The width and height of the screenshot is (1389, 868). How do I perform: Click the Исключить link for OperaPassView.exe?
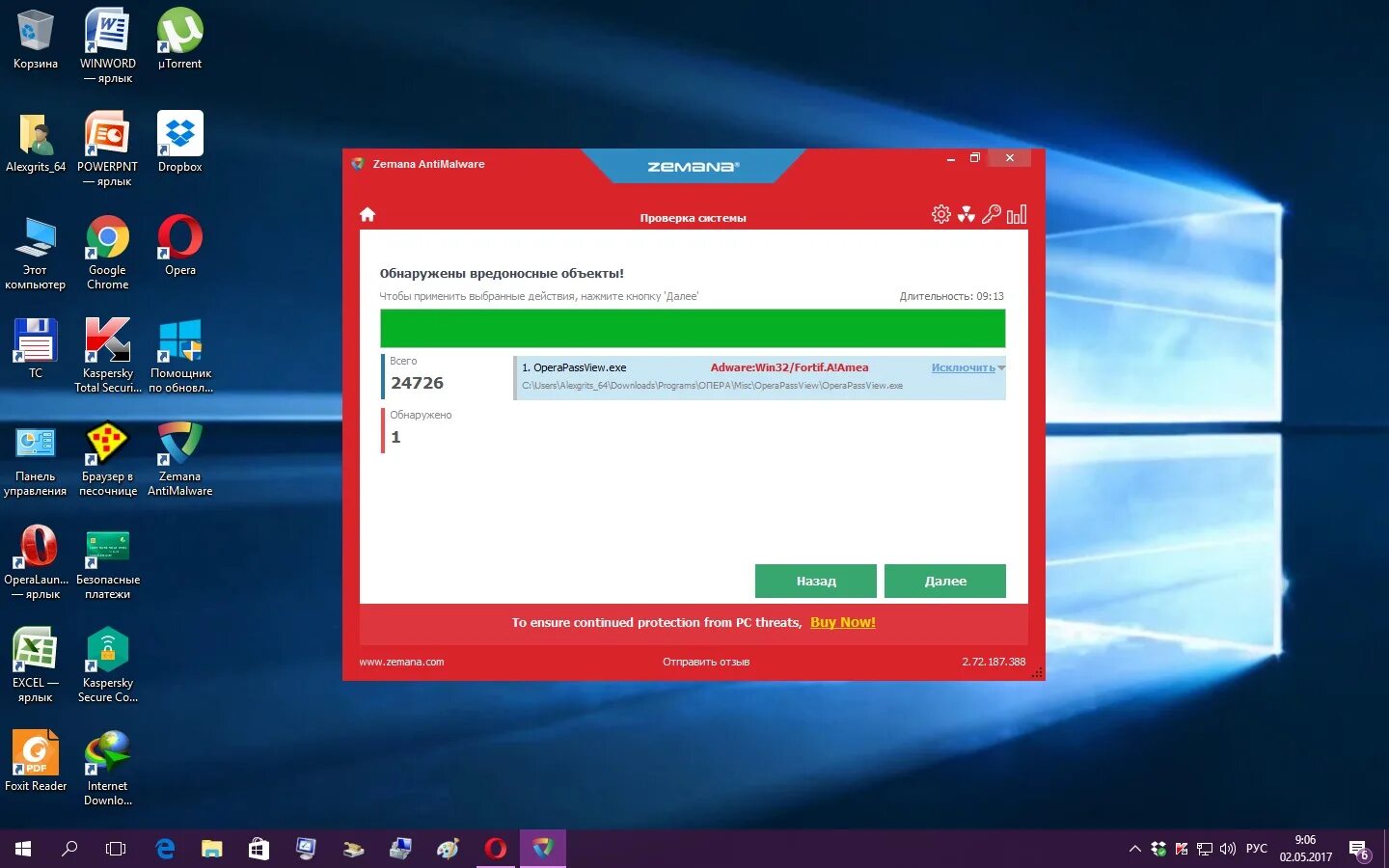[x=963, y=367]
